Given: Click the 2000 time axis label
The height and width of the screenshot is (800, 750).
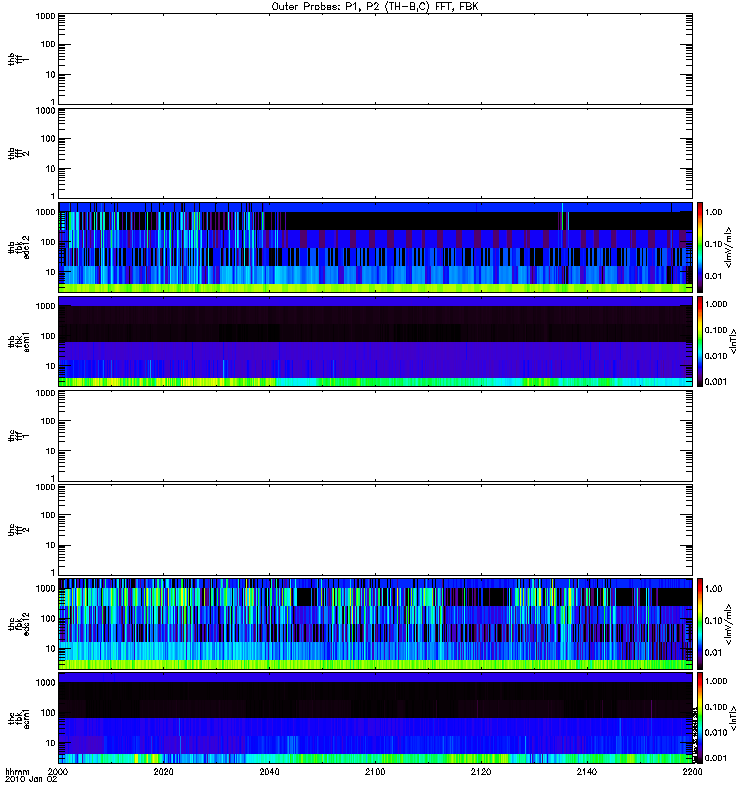Looking at the screenshot, I should coord(58,771).
